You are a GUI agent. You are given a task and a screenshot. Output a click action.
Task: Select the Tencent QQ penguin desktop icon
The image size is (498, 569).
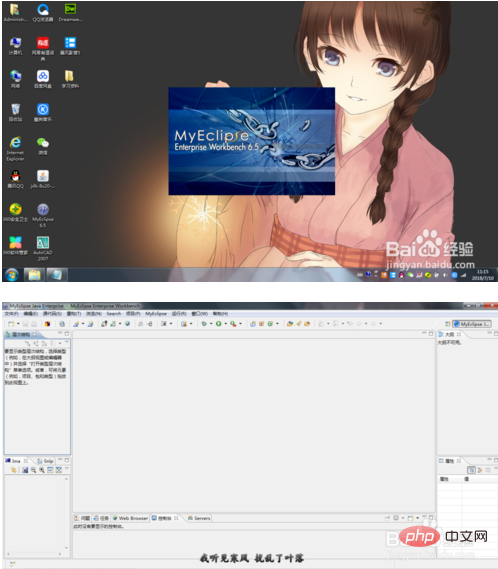pos(15,179)
